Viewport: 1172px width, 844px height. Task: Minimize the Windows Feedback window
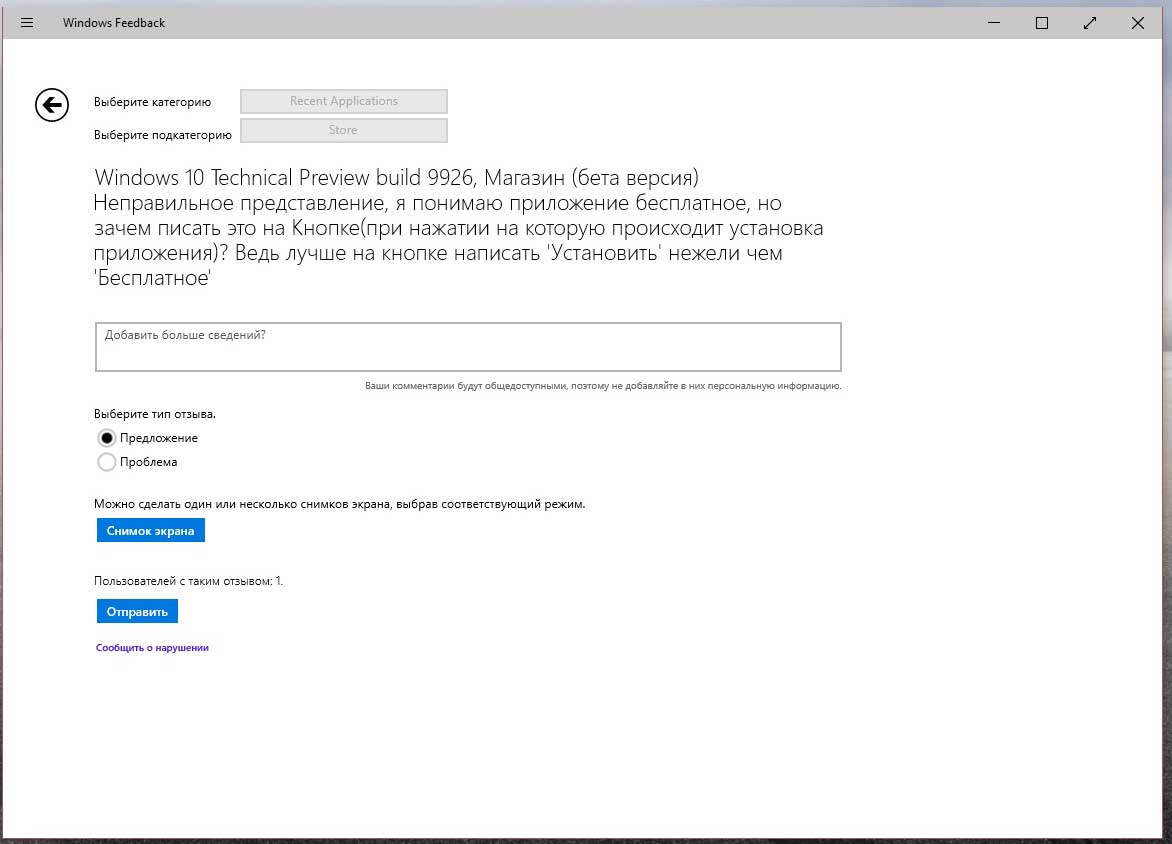click(993, 23)
